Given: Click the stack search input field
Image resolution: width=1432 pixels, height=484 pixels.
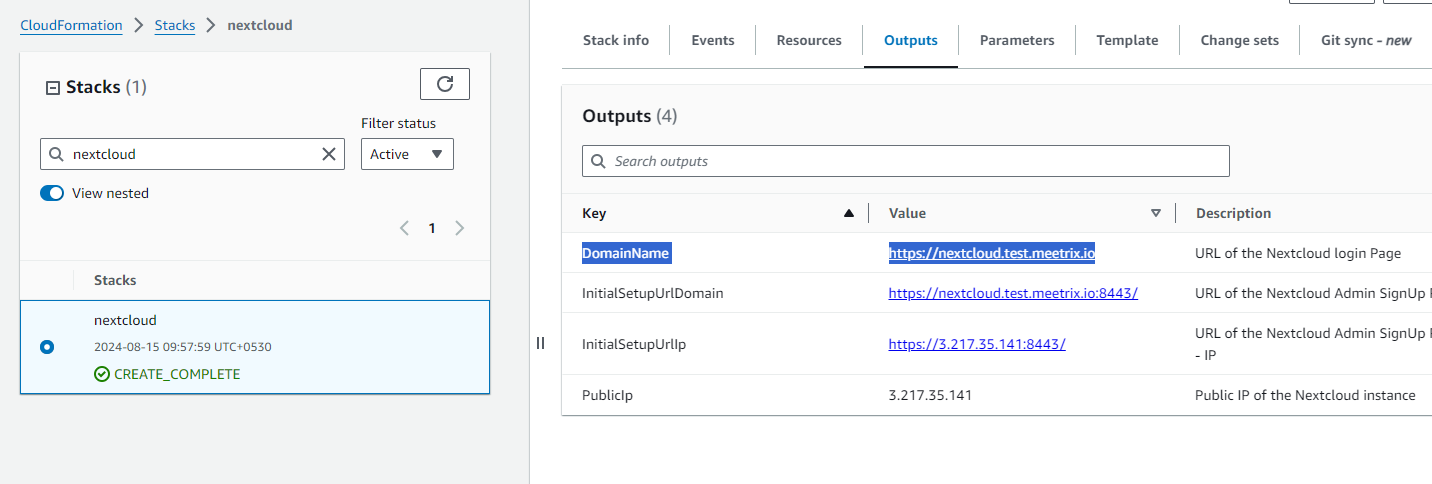Looking at the screenshot, I should [x=192, y=154].
